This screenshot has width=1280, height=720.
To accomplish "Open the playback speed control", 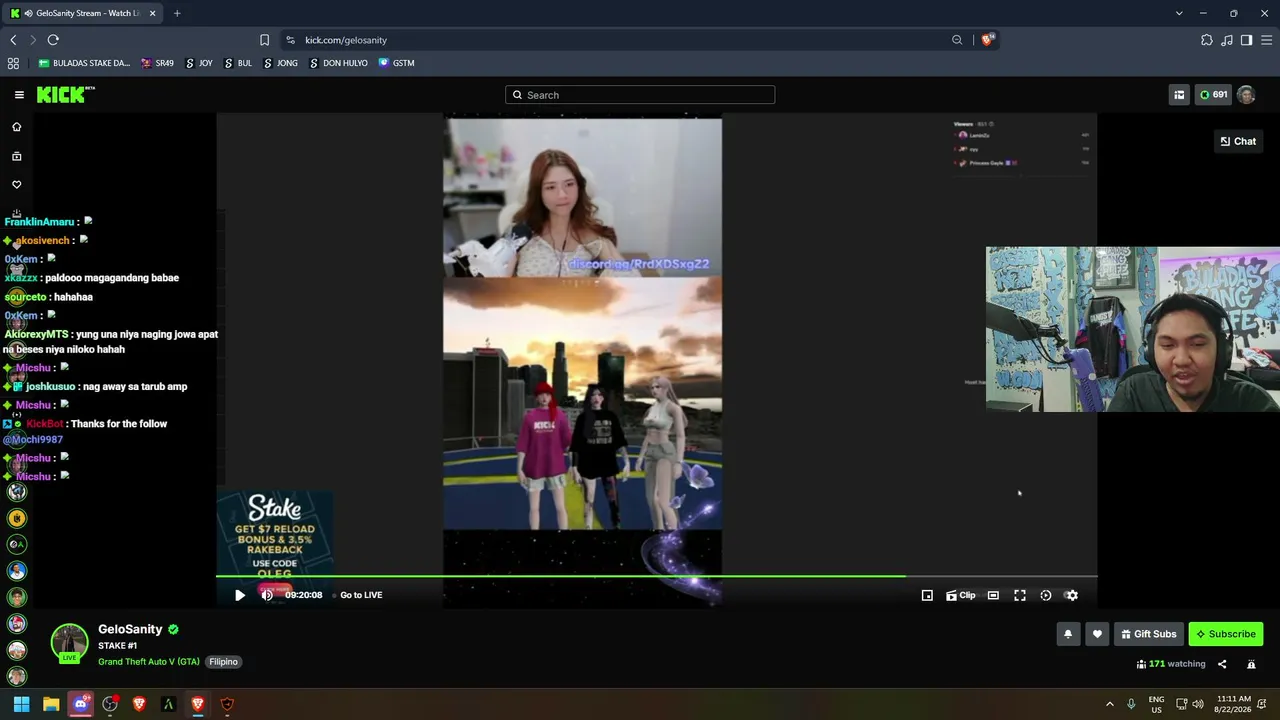I will [x=1046, y=595].
